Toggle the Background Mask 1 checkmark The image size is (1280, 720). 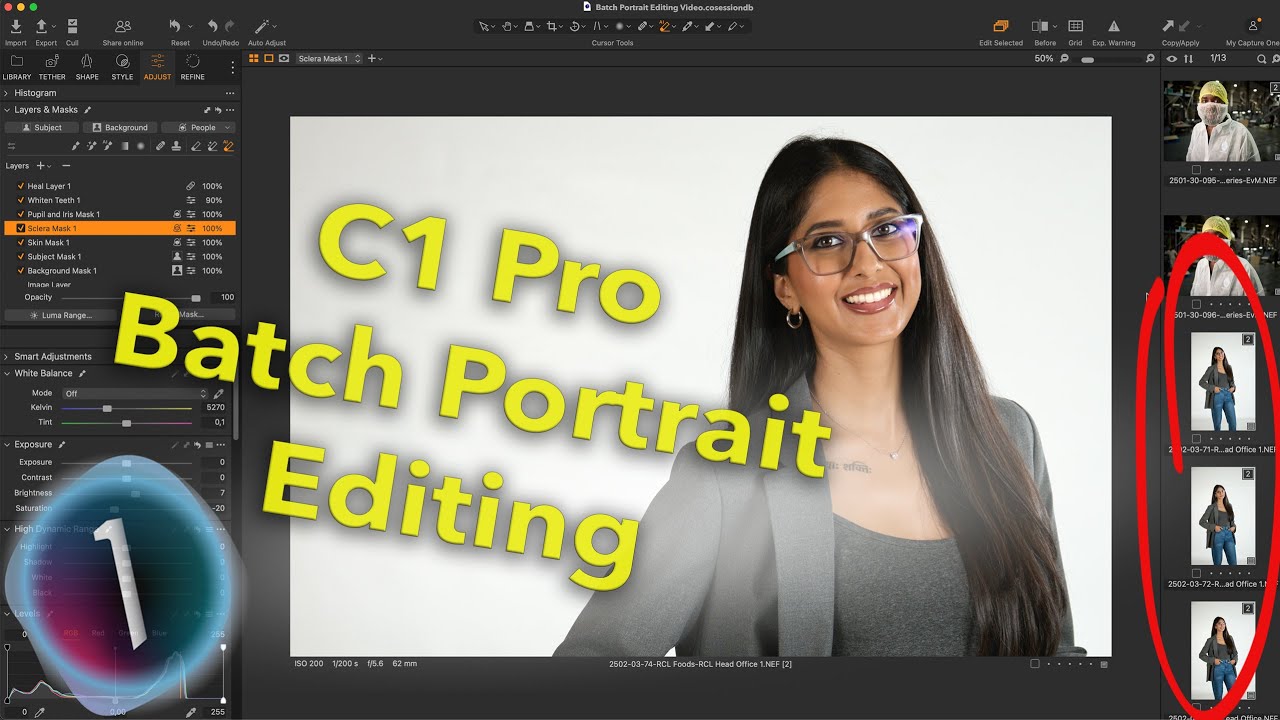pyautogui.click(x=21, y=270)
